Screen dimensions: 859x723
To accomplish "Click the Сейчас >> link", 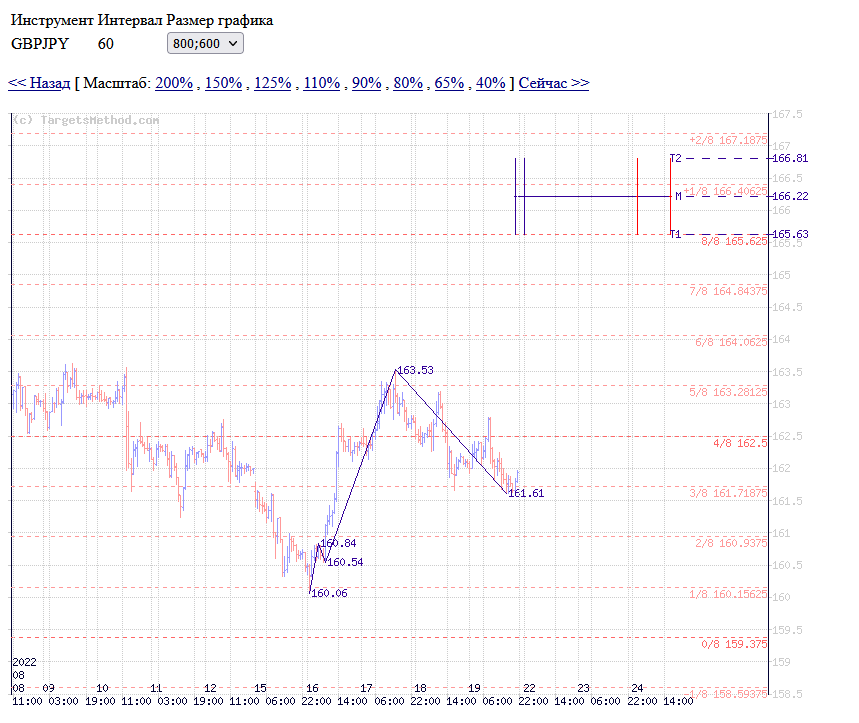I will click(554, 83).
